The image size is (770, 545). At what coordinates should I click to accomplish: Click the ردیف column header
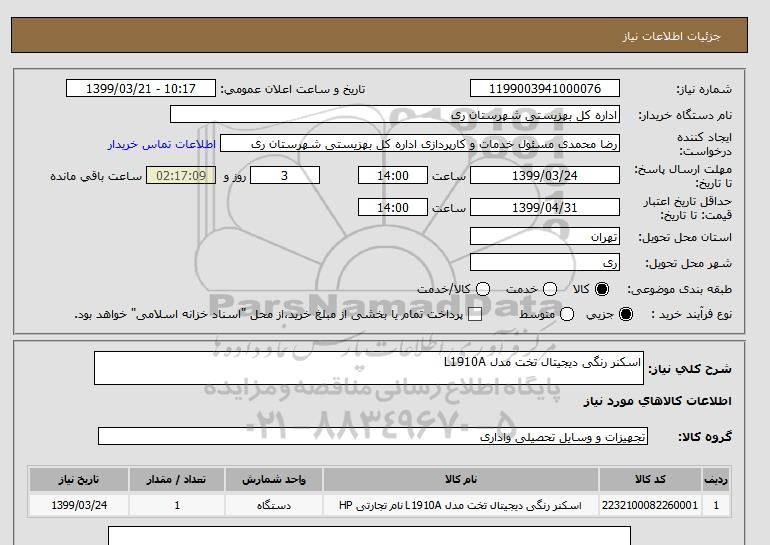point(716,479)
